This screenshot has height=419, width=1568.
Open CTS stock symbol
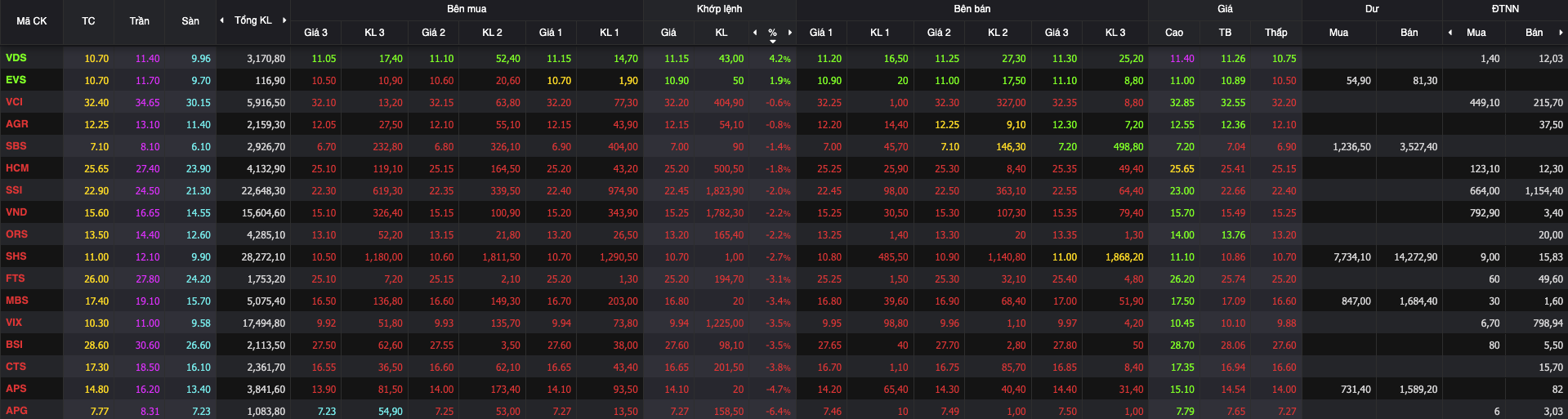point(16,367)
